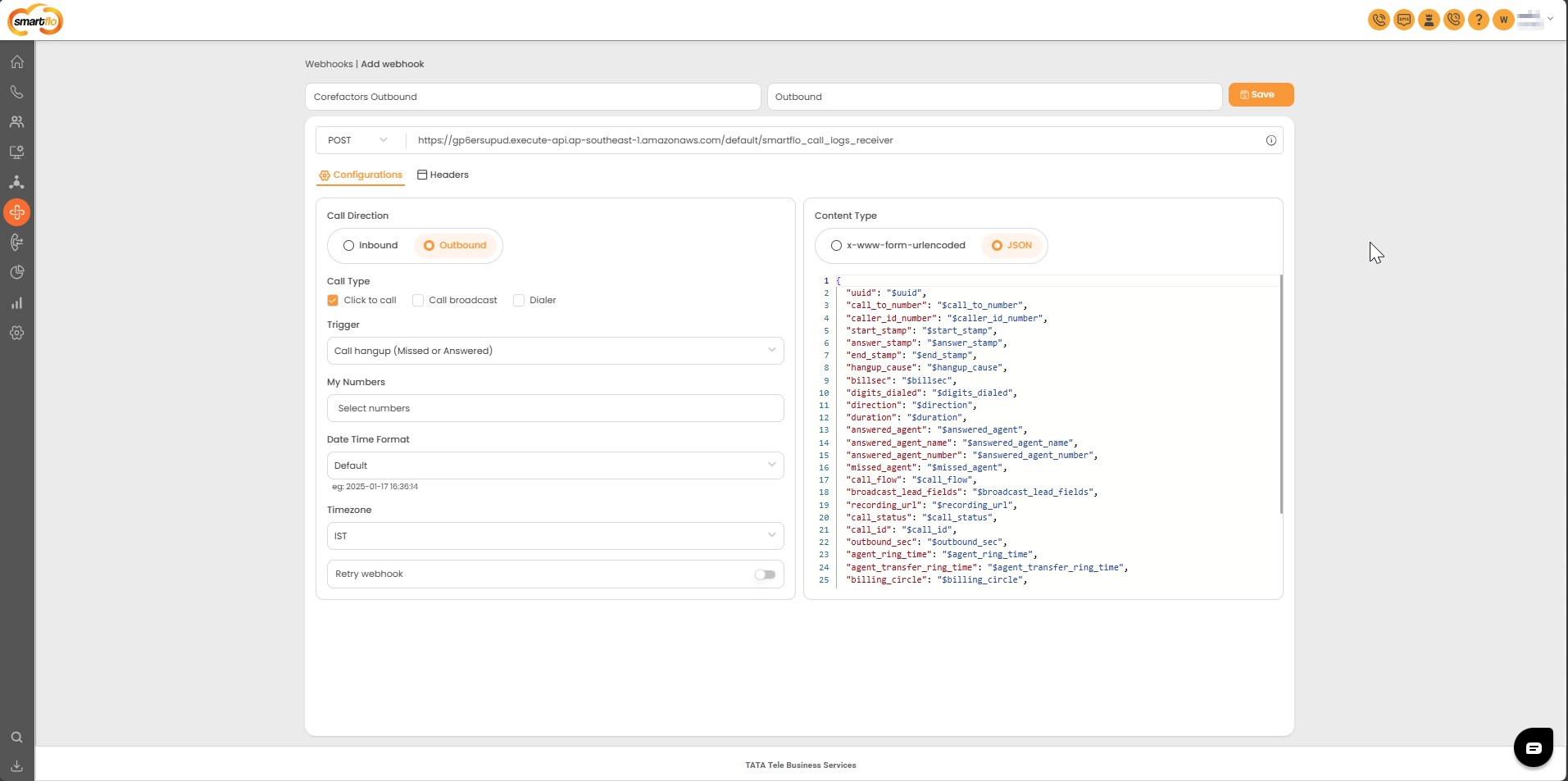Screen dimensions: 1568x781
Task: Click the "billing_circle" line in JSON editor
Action: click(x=937, y=579)
